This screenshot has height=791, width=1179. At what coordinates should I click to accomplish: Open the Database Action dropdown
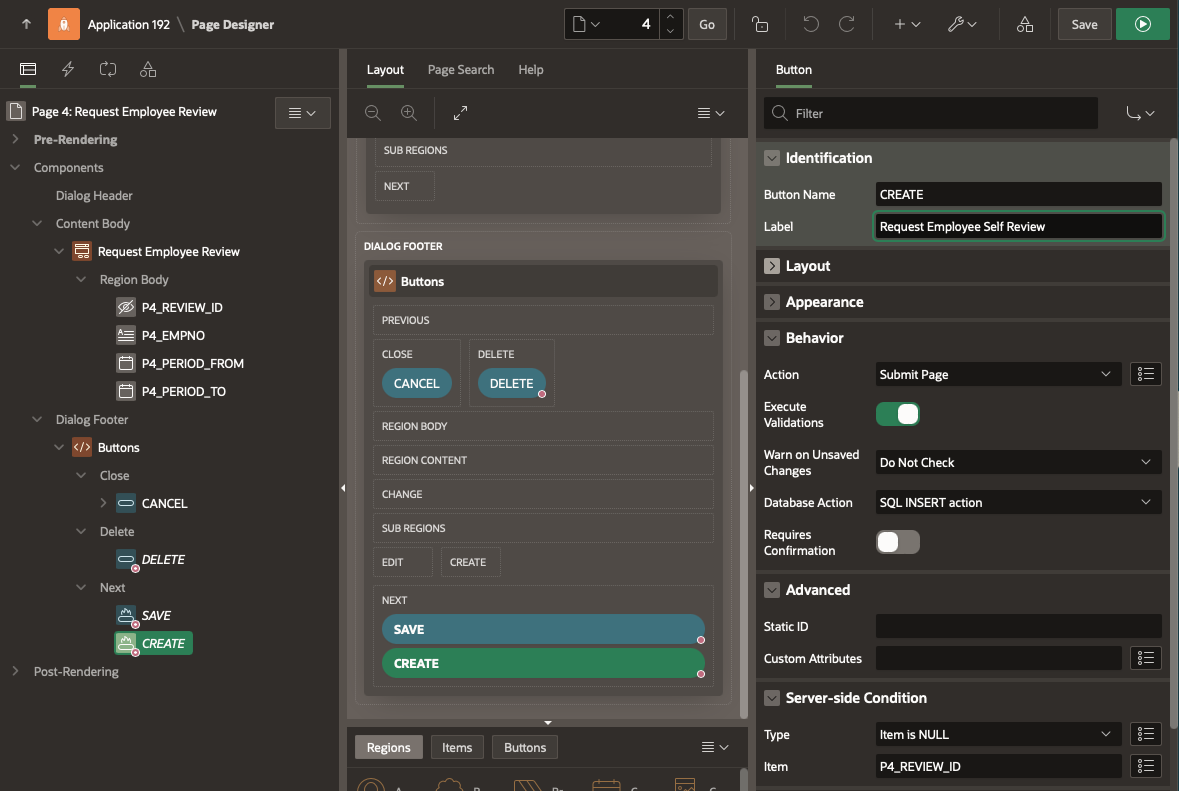(x=1017, y=503)
